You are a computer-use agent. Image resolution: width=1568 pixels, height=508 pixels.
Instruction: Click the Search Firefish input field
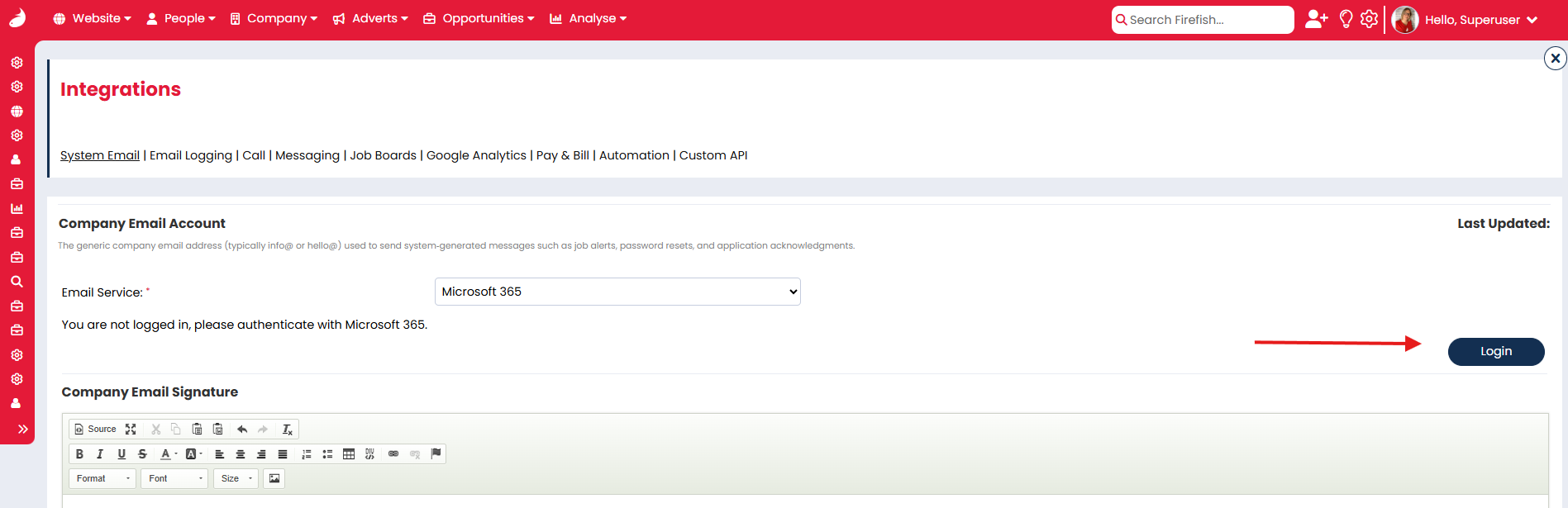click(1203, 20)
